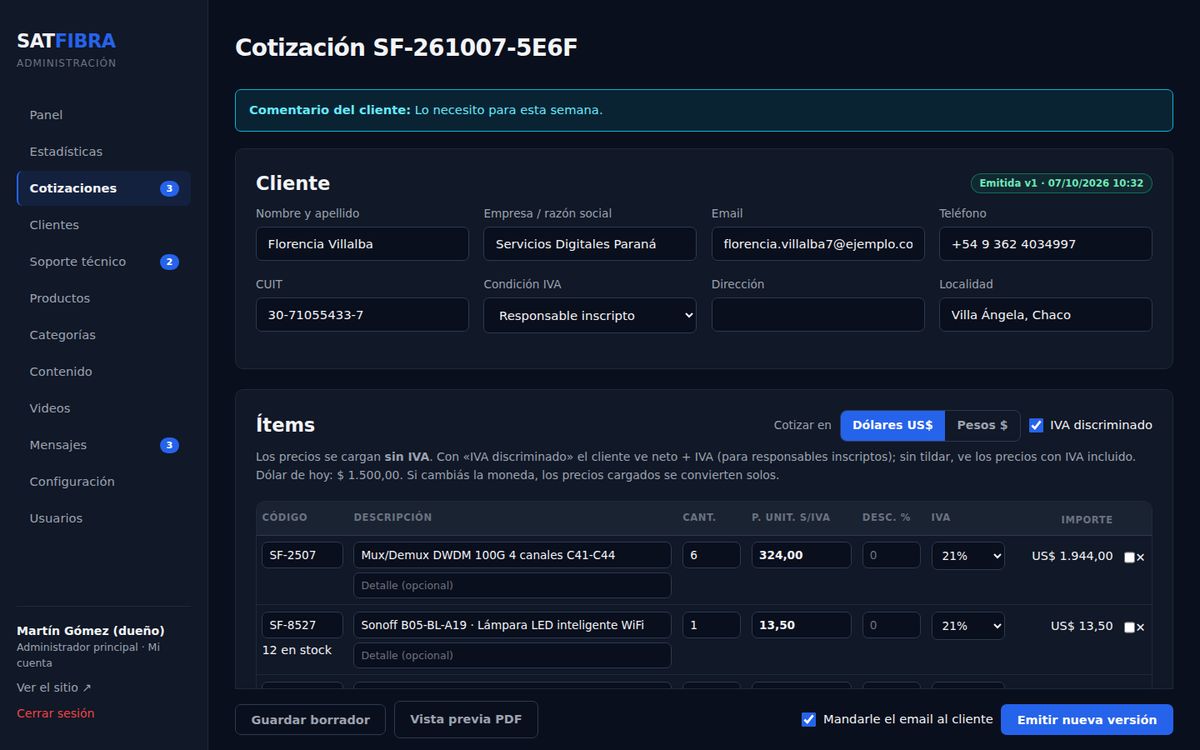1200x750 pixels.
Task: Edit unit price 324,00
Action: [802, 555]
